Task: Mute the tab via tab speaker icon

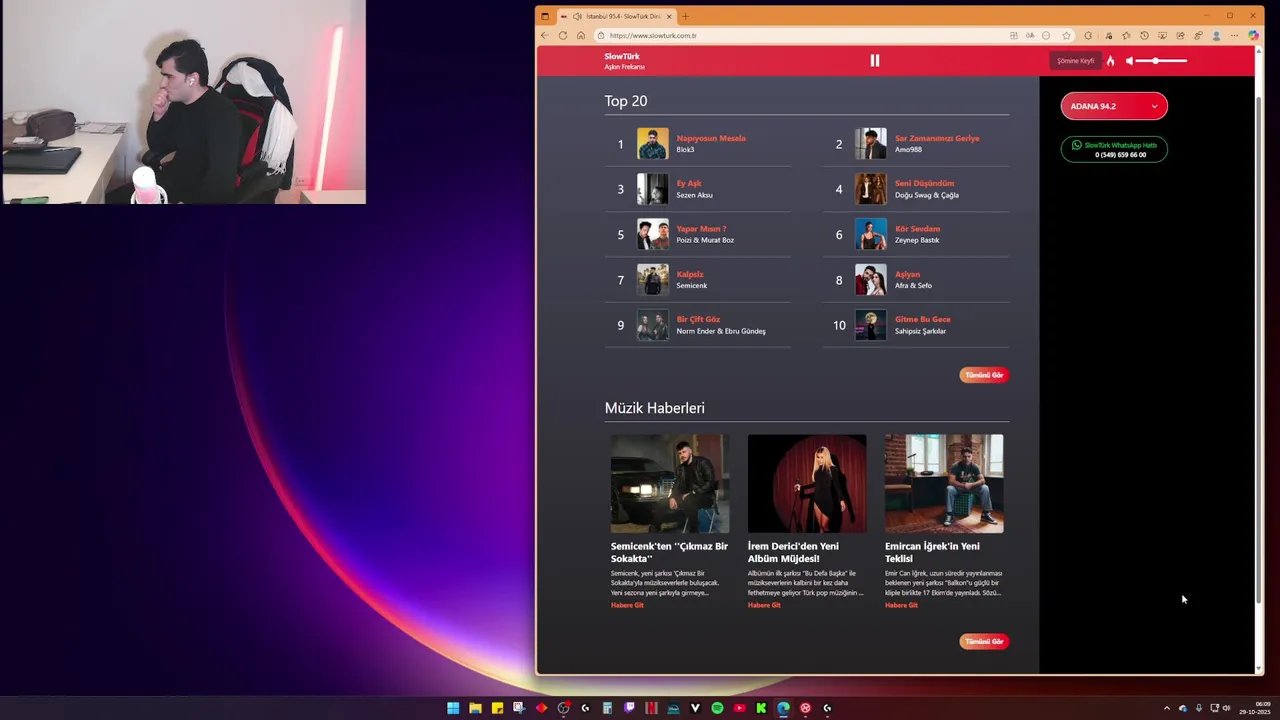Action: pyautogui.click(x=577, y=16)
